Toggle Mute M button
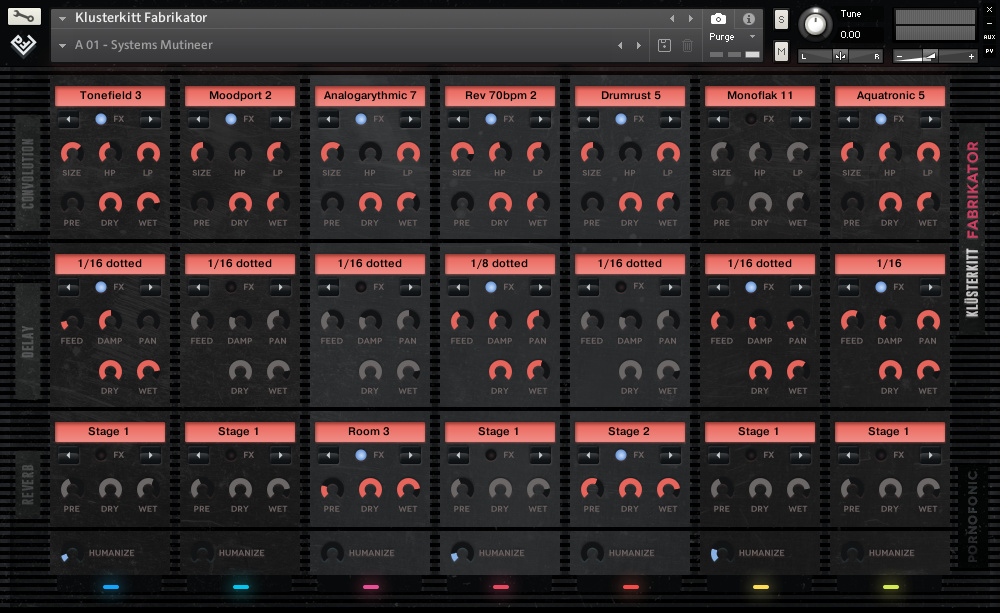 pyautogui.click(x=781, y=52)
